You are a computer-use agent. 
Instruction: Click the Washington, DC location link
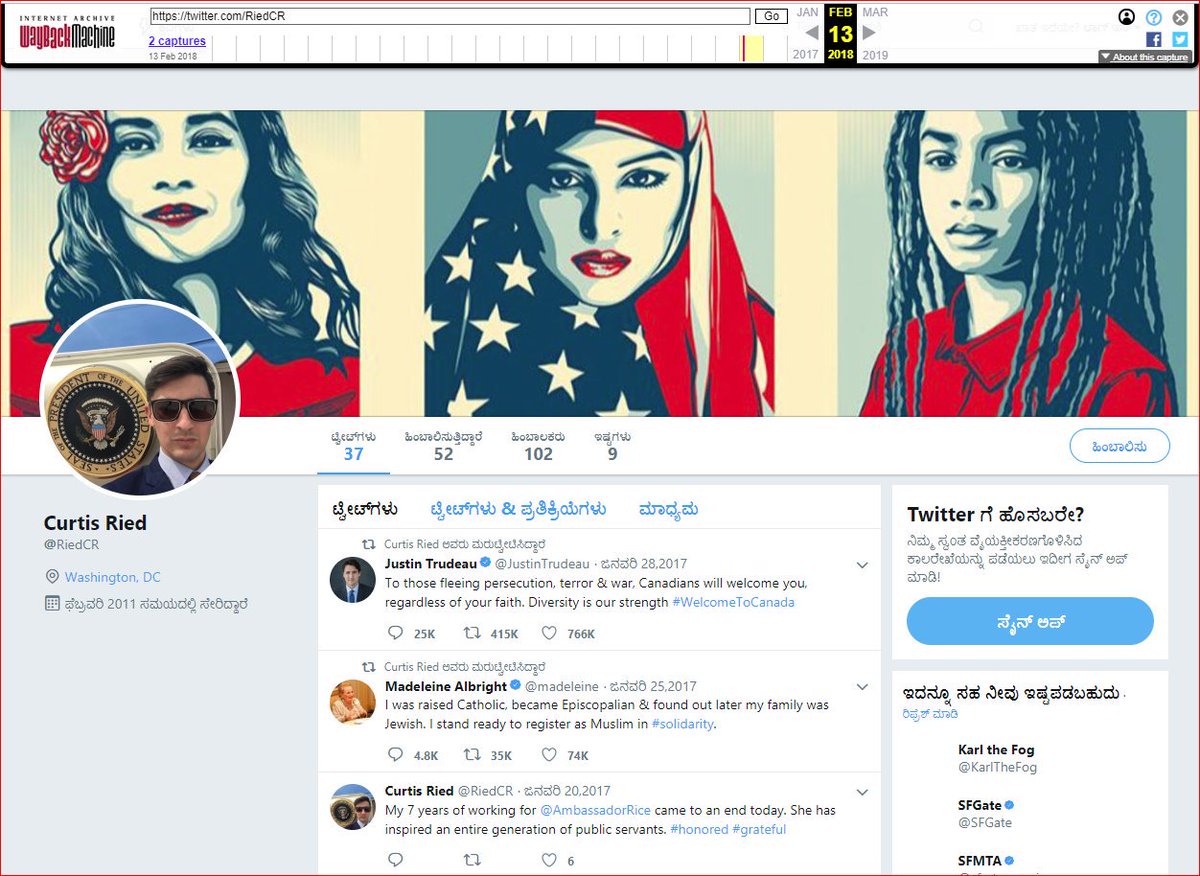click(x=112, y=577)
